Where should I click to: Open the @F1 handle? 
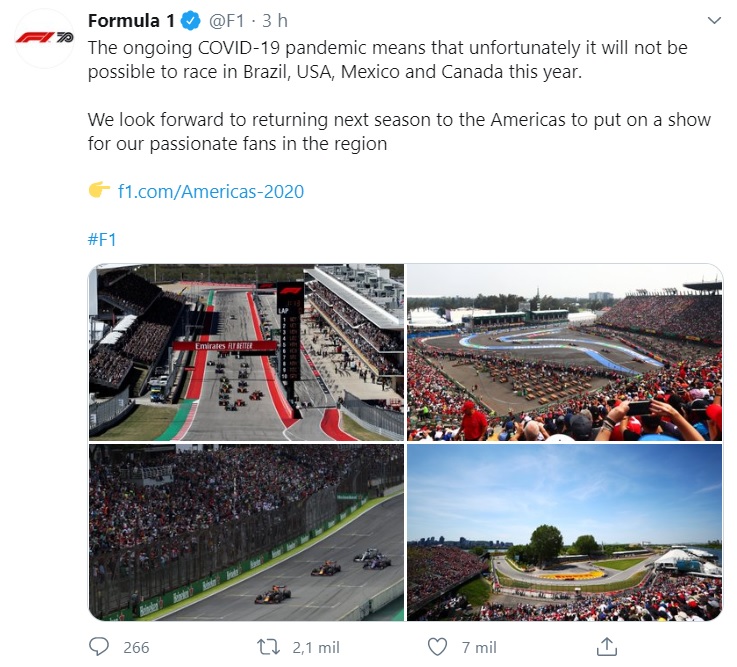227,21
